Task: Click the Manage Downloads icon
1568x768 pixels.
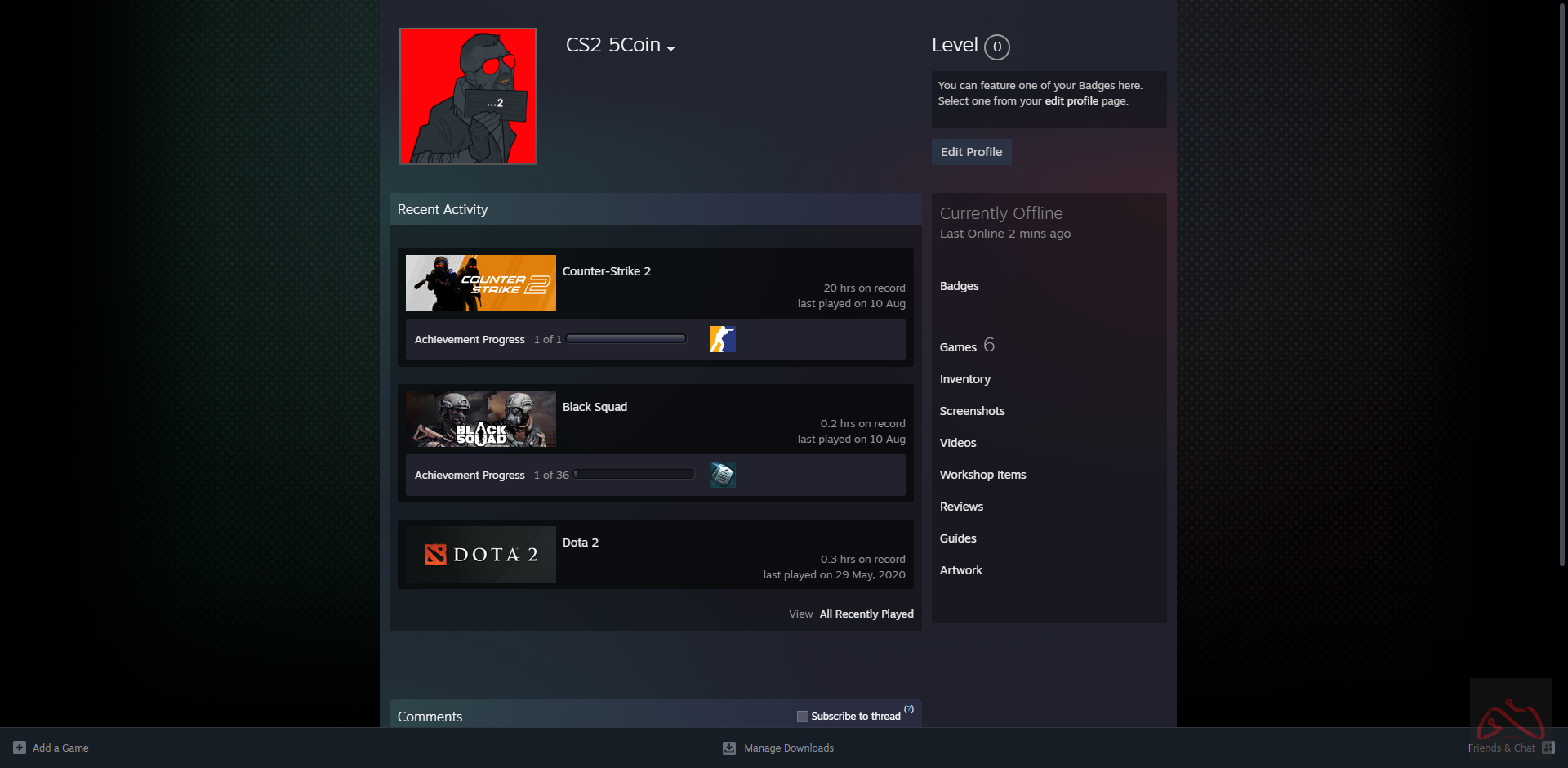Action: (729, 748)
